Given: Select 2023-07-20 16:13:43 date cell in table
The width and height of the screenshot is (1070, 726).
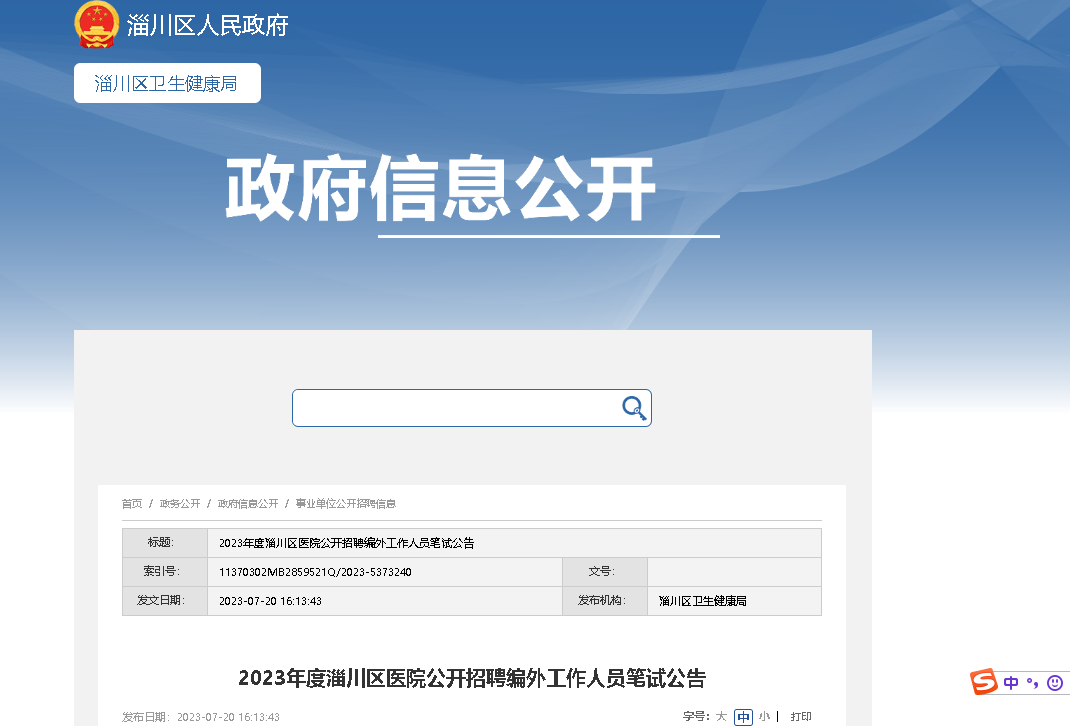Looking at the screenshot, I should click(385, 601).
